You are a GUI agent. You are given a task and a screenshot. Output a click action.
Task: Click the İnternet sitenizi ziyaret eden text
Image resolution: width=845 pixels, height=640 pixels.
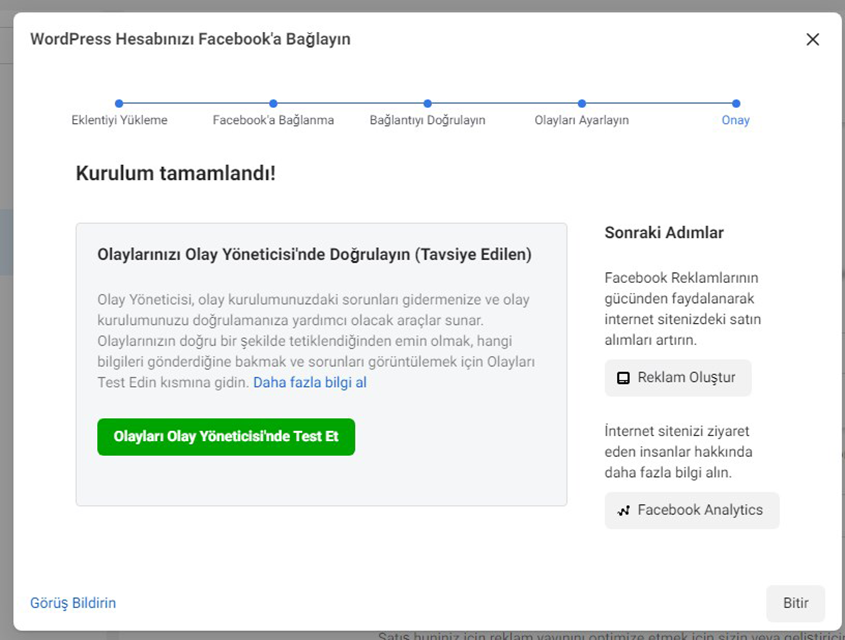click(x=678, y=451)
